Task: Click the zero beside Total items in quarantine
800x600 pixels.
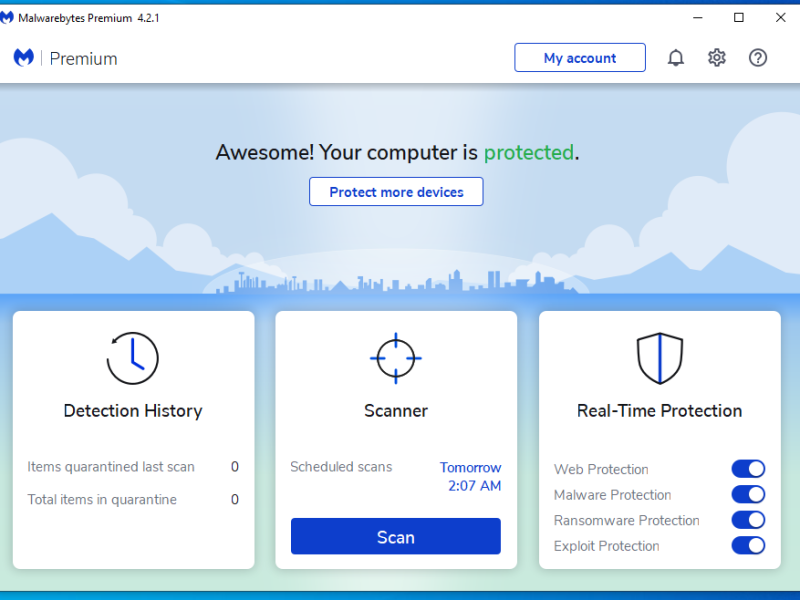Action: 235,499
